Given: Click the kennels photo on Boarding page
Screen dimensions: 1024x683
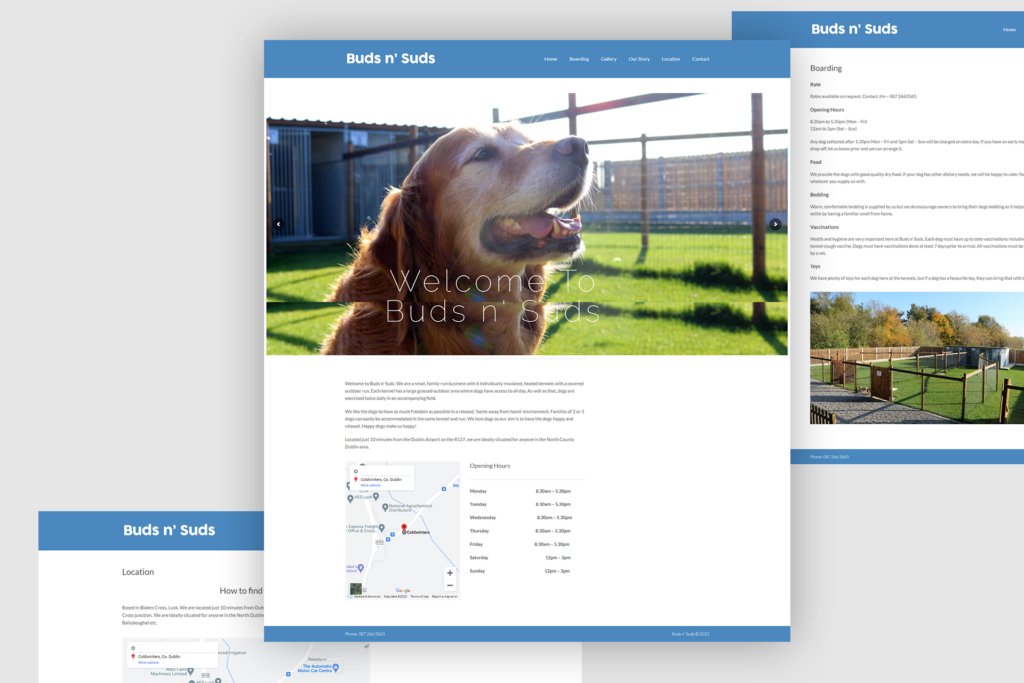Looking at the screenshot, I should pos(917,358).
